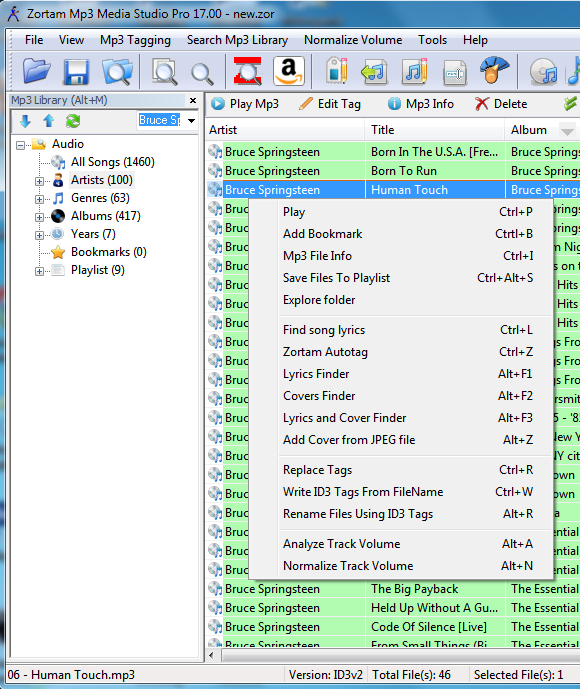Image resolution: width=580 pixels, height=689 pixels.
Task: Open the Help menu
Action: 475,40
